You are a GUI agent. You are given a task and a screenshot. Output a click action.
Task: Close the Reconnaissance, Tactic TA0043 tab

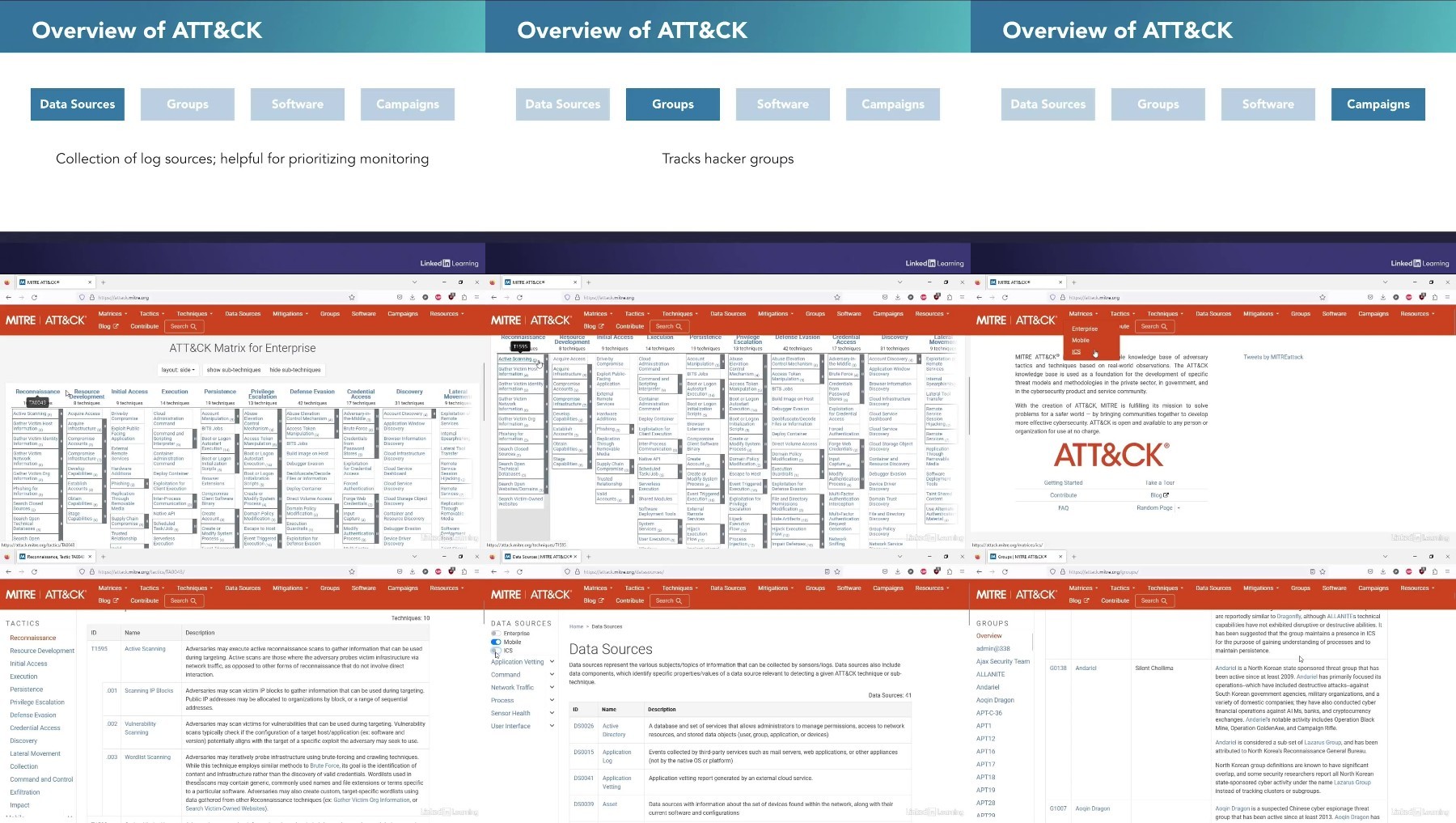pos(91,557)
